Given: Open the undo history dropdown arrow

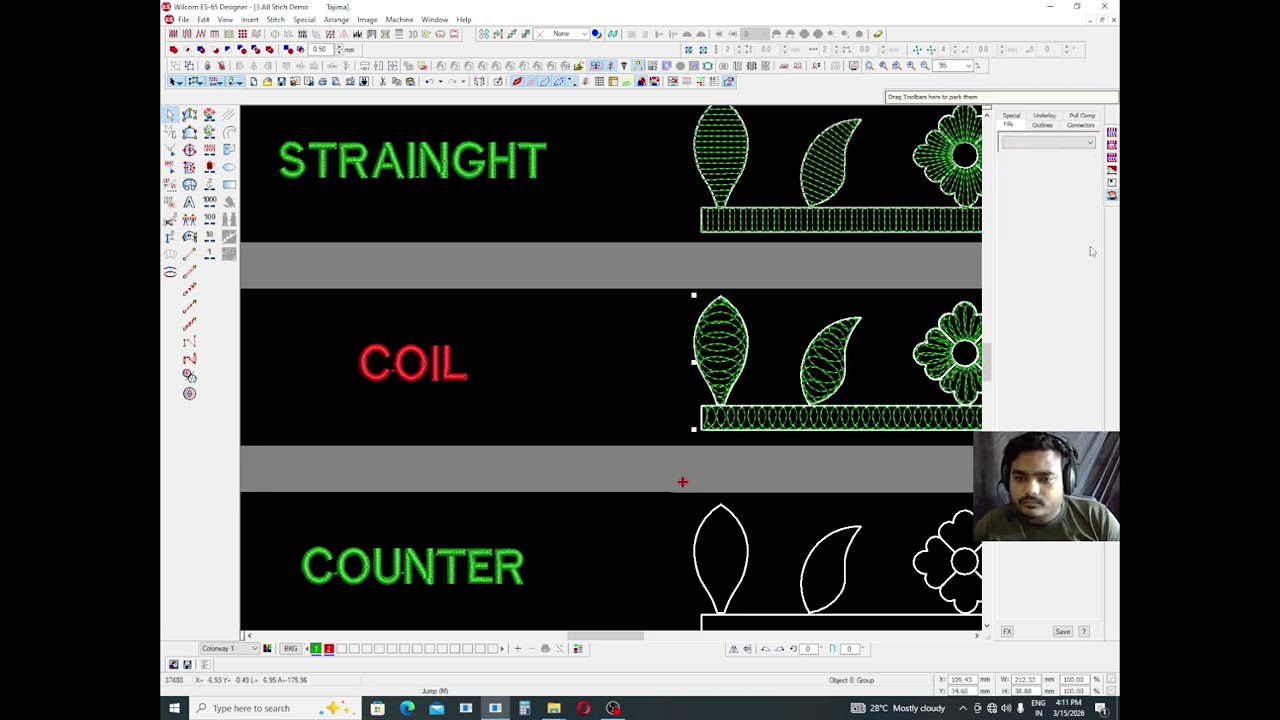Looking at the screenshot, I should (x=439, y=82).
